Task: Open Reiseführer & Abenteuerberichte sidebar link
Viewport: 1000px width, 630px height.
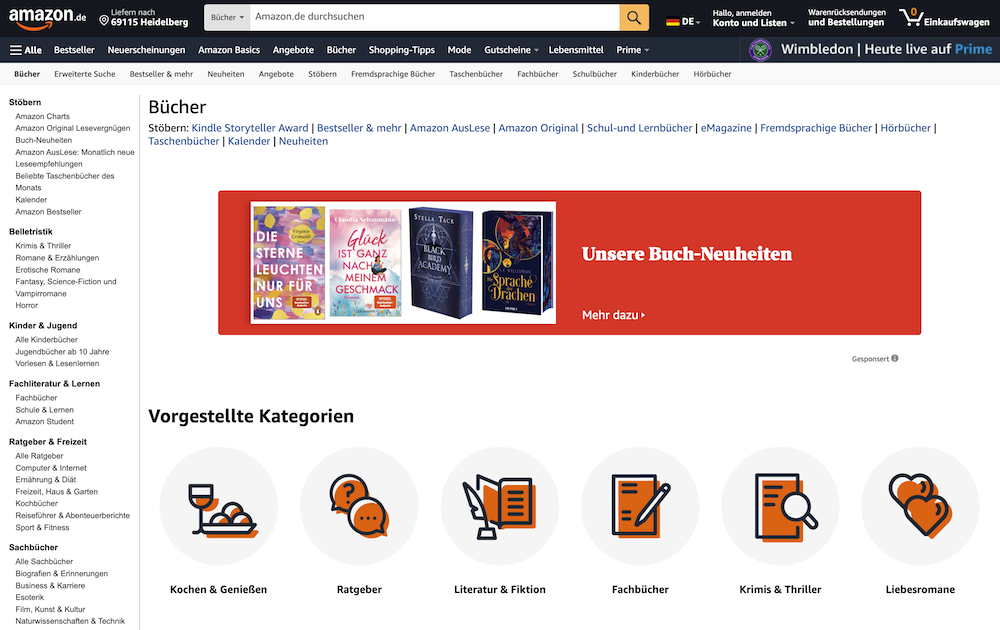Action: tap(73, 515)
